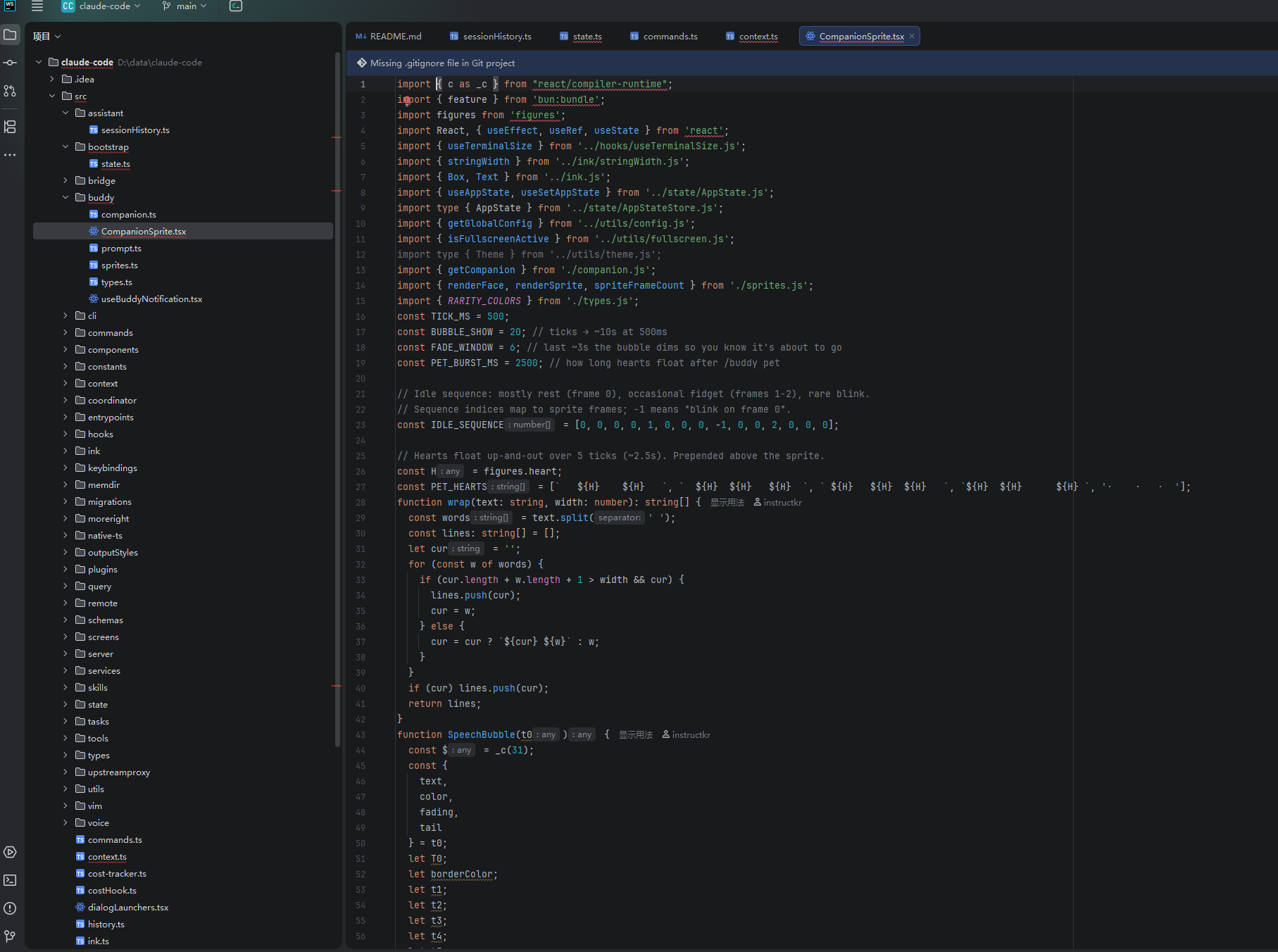This screenshot has width=1278, height=952.
Task: Open dialogLaunchers.tsx in the project tree
Action: pos(127,907)
